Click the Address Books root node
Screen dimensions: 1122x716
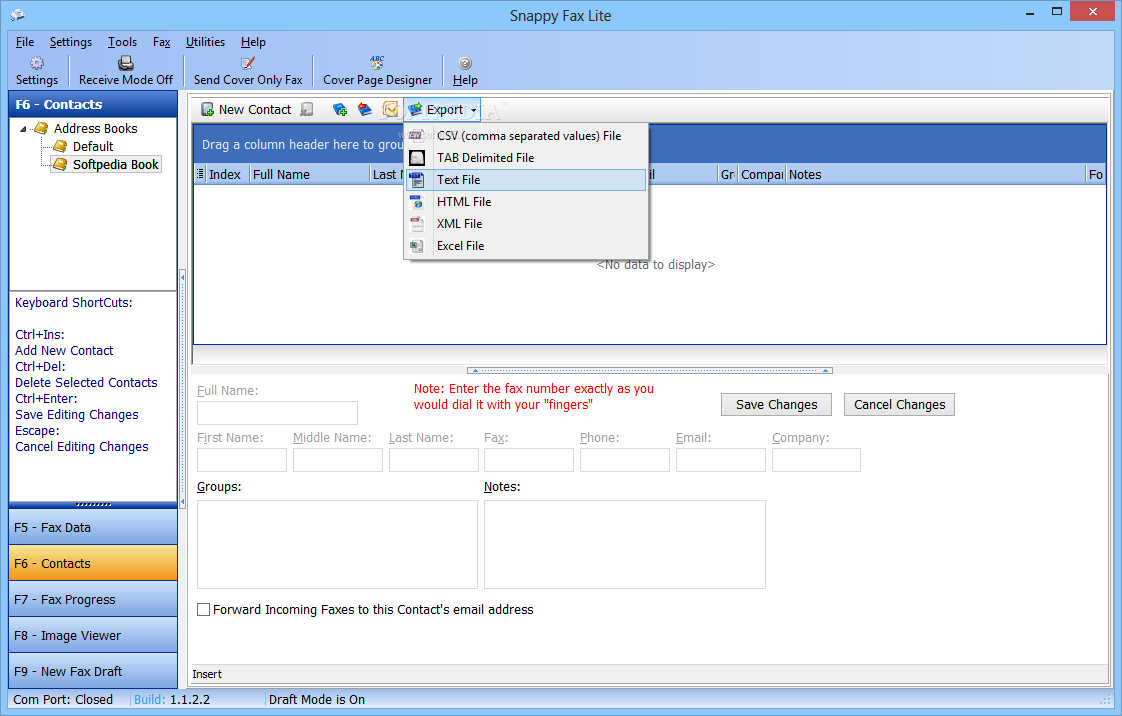pos(95,129)
